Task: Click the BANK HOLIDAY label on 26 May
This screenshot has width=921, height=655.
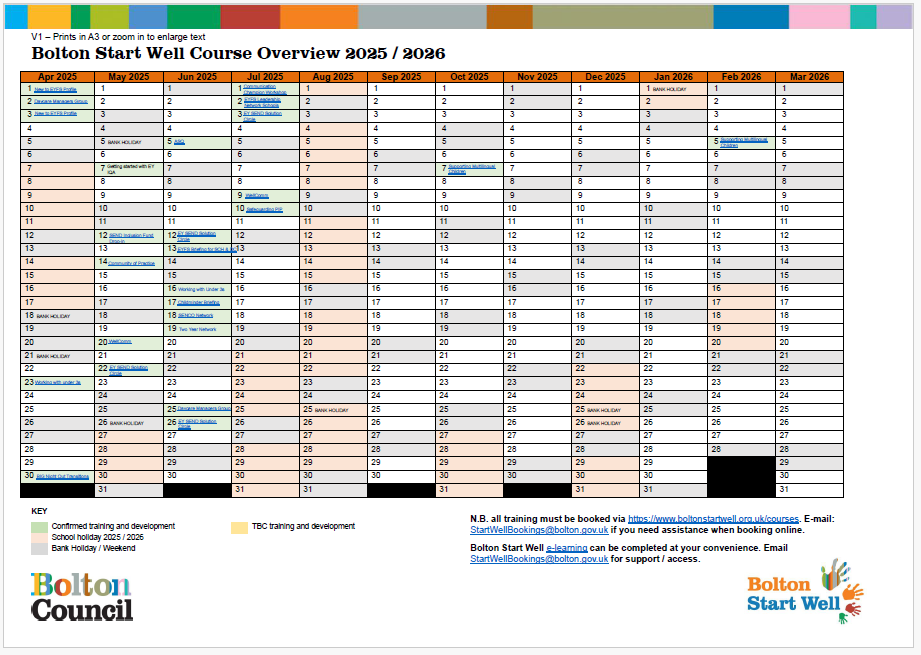Action: pyautogui.click(x=127, y=424)
